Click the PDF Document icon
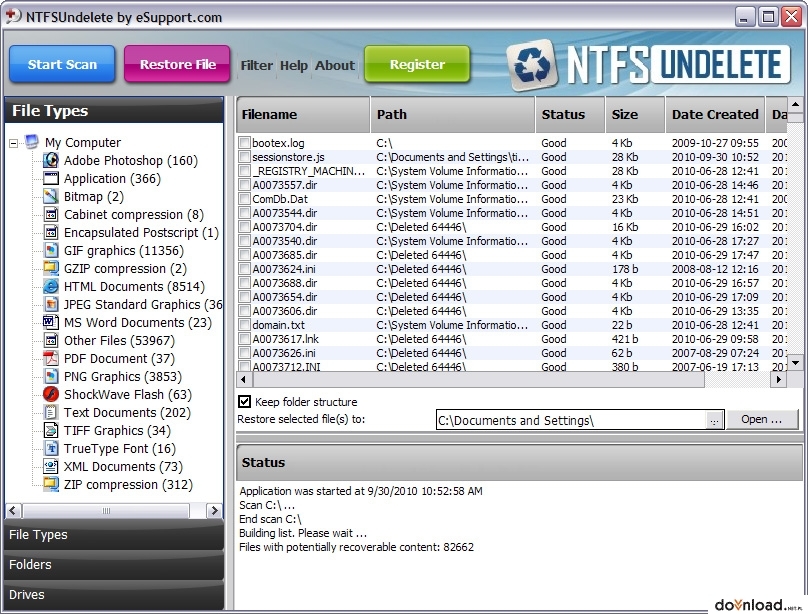This screenshot has width=808, height=614. pyautogui.click(x=50, y=359)
